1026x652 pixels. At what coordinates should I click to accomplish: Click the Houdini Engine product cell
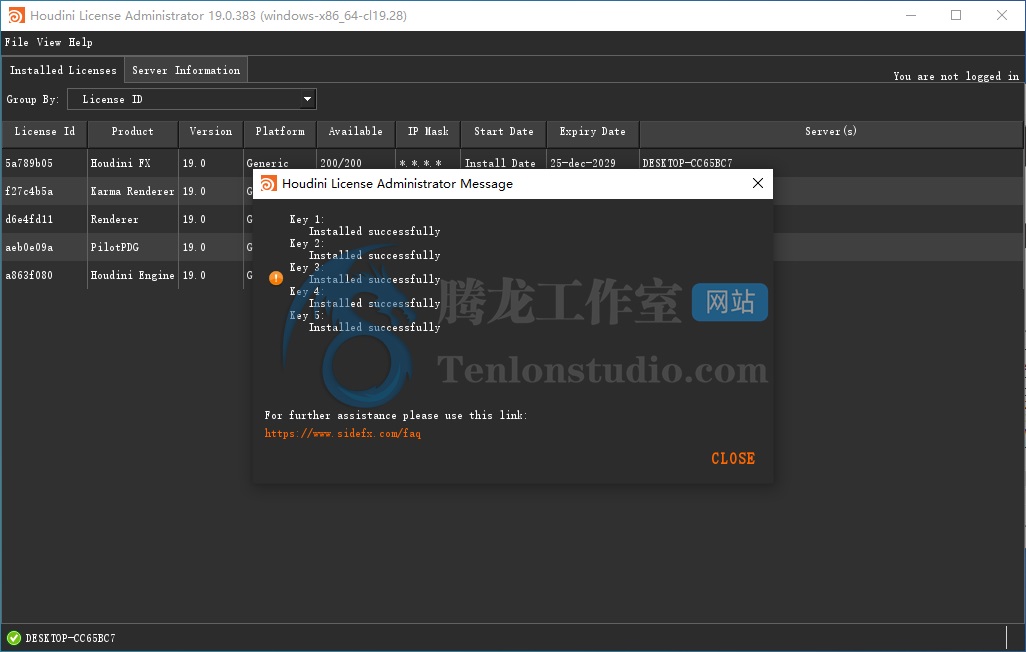tap(132, 276)
